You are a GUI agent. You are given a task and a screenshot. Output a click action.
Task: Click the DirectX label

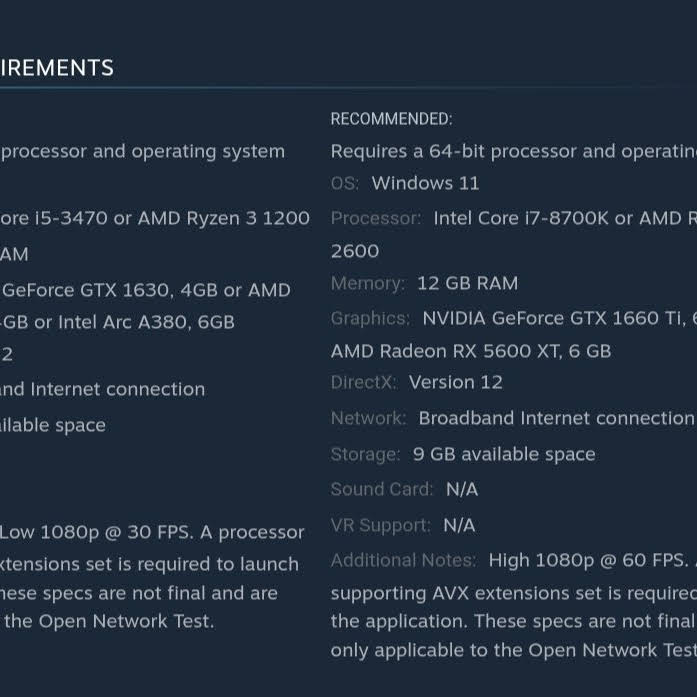(363, 382)
